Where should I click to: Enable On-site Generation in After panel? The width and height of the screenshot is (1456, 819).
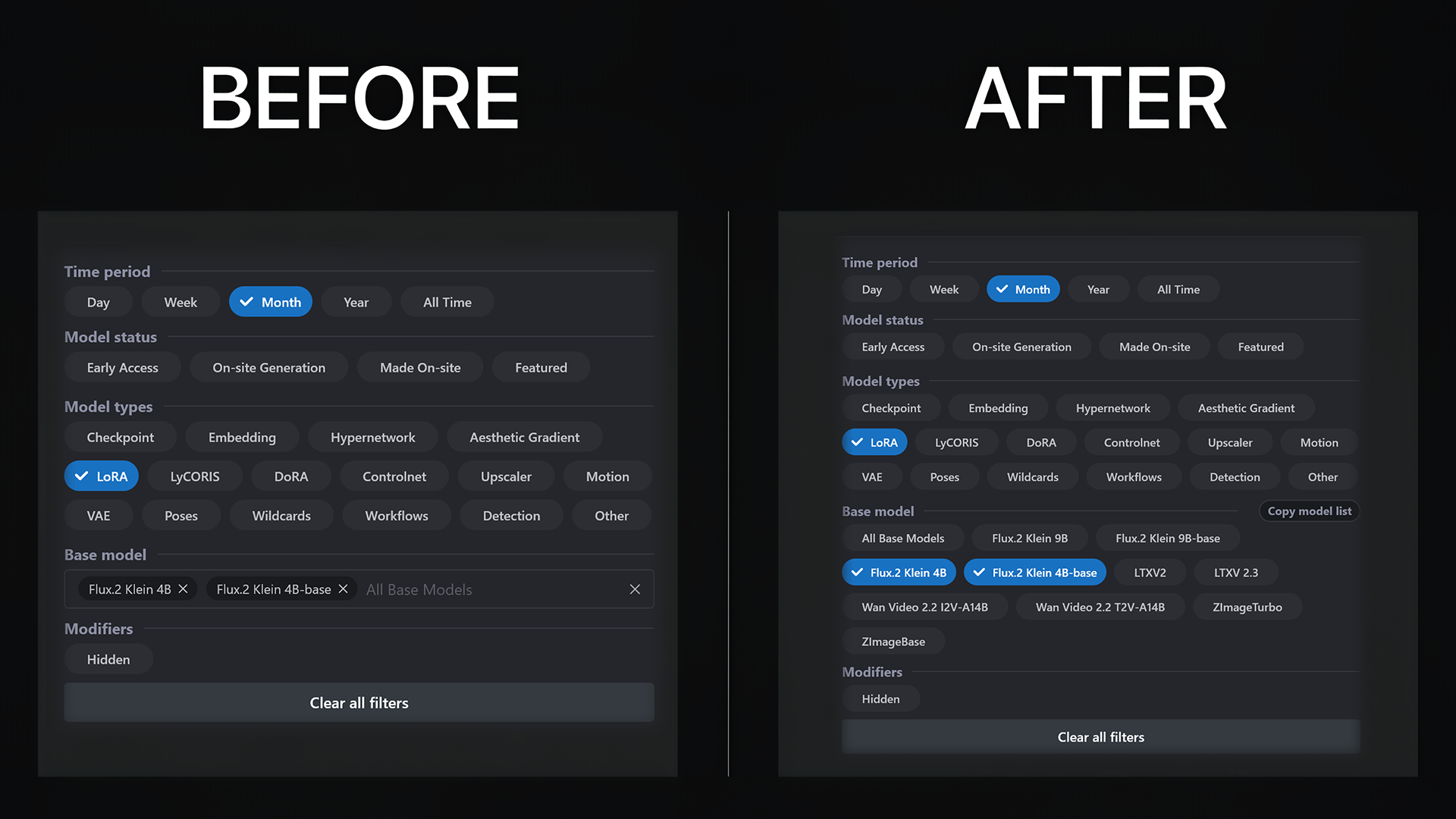[x=1022, y=347]
